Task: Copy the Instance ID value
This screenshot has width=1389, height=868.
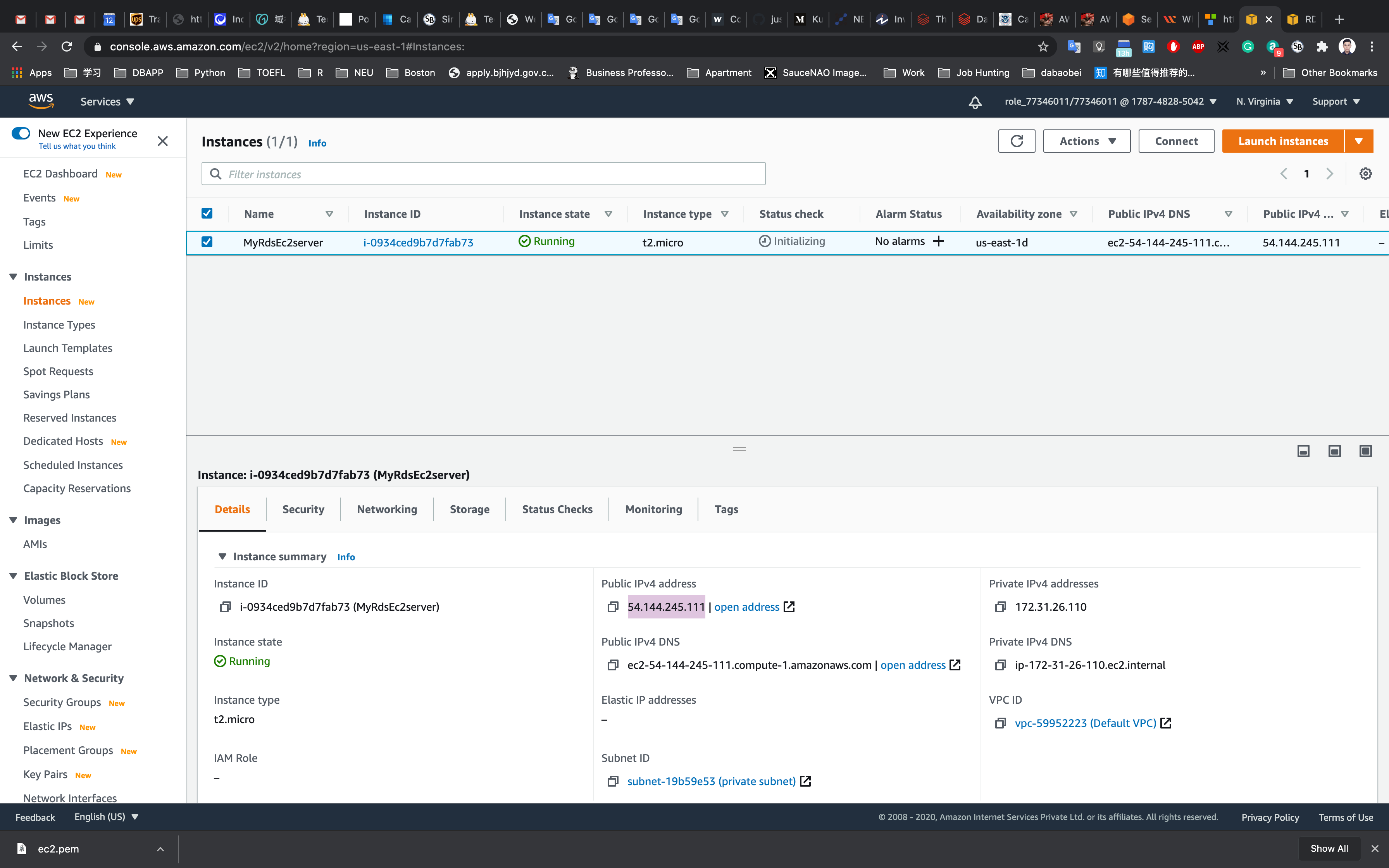Action: [x=226, y=607]
